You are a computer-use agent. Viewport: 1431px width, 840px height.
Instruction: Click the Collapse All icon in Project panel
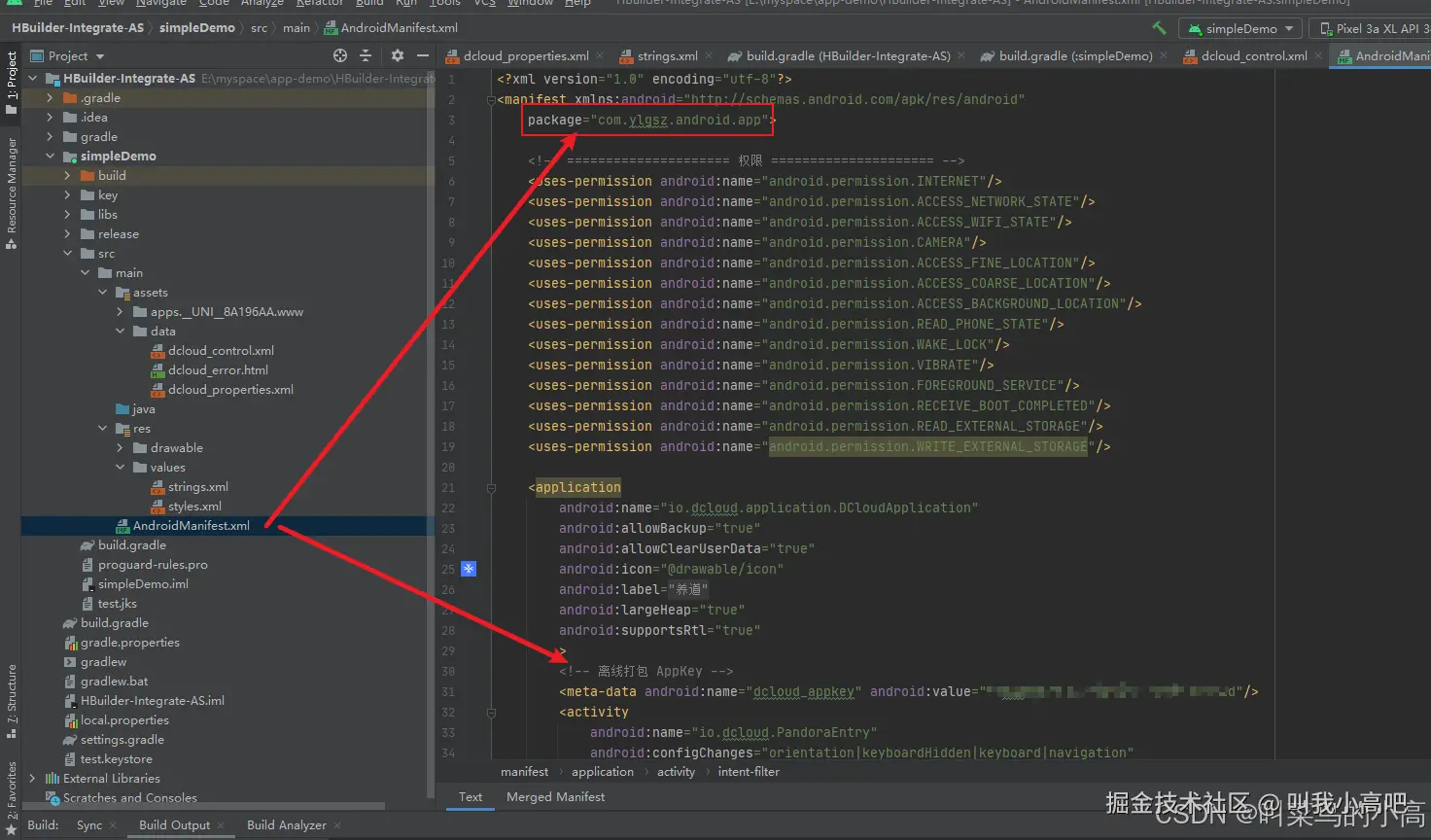point(366,55)
